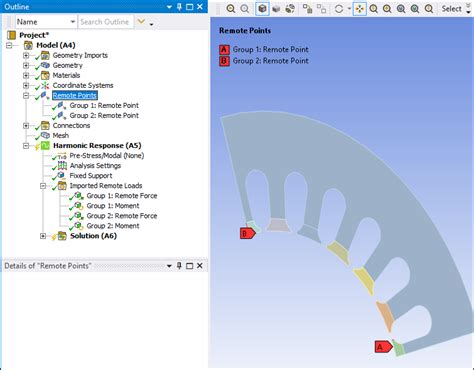This screenshot has height=370, width=474.
Task: Select Harmonic Response (A5) in the tree
Action: click(97, 146)
